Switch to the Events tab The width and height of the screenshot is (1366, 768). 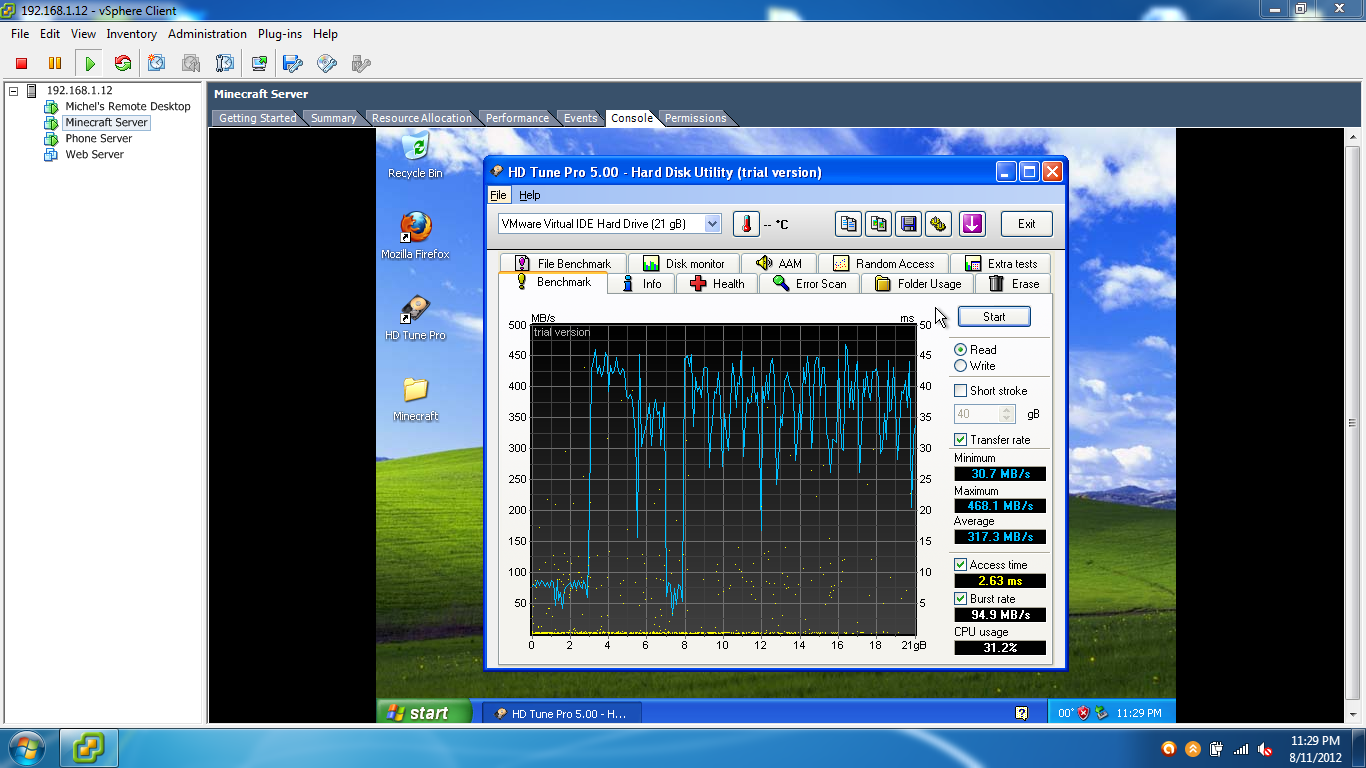coord(580,118)
